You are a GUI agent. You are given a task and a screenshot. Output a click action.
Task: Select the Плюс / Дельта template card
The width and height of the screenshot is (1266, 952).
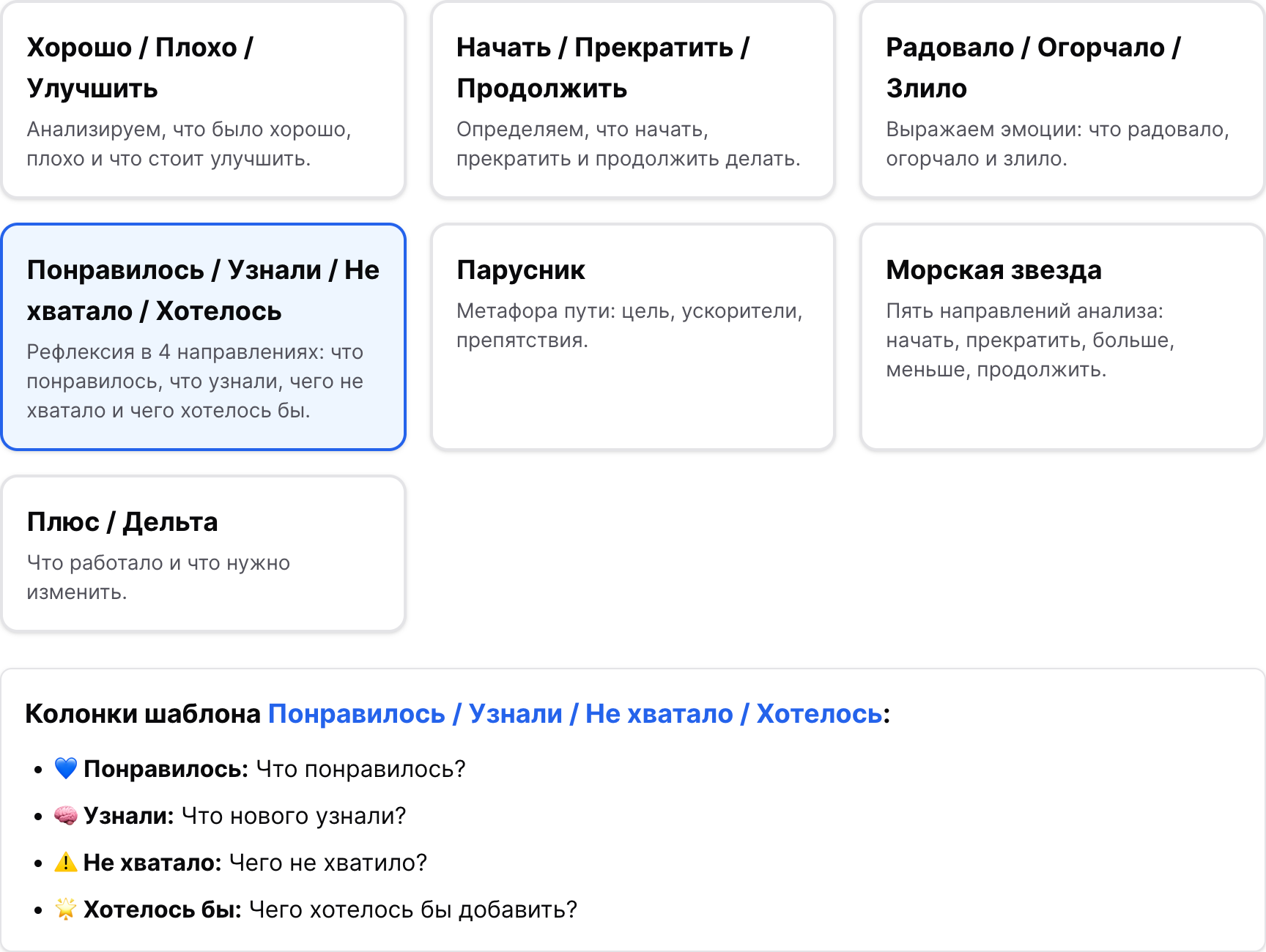pyautogui.click(x=203, y=554)
